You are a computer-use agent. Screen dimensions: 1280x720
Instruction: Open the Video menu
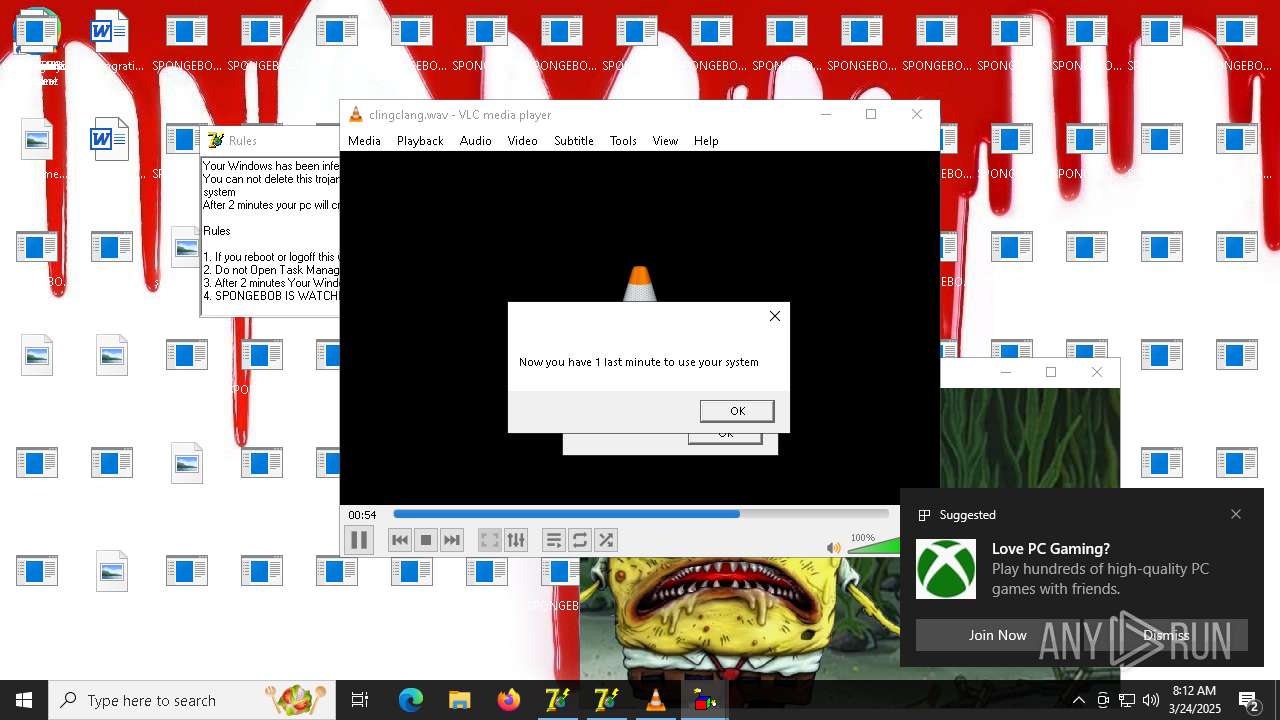522,141
